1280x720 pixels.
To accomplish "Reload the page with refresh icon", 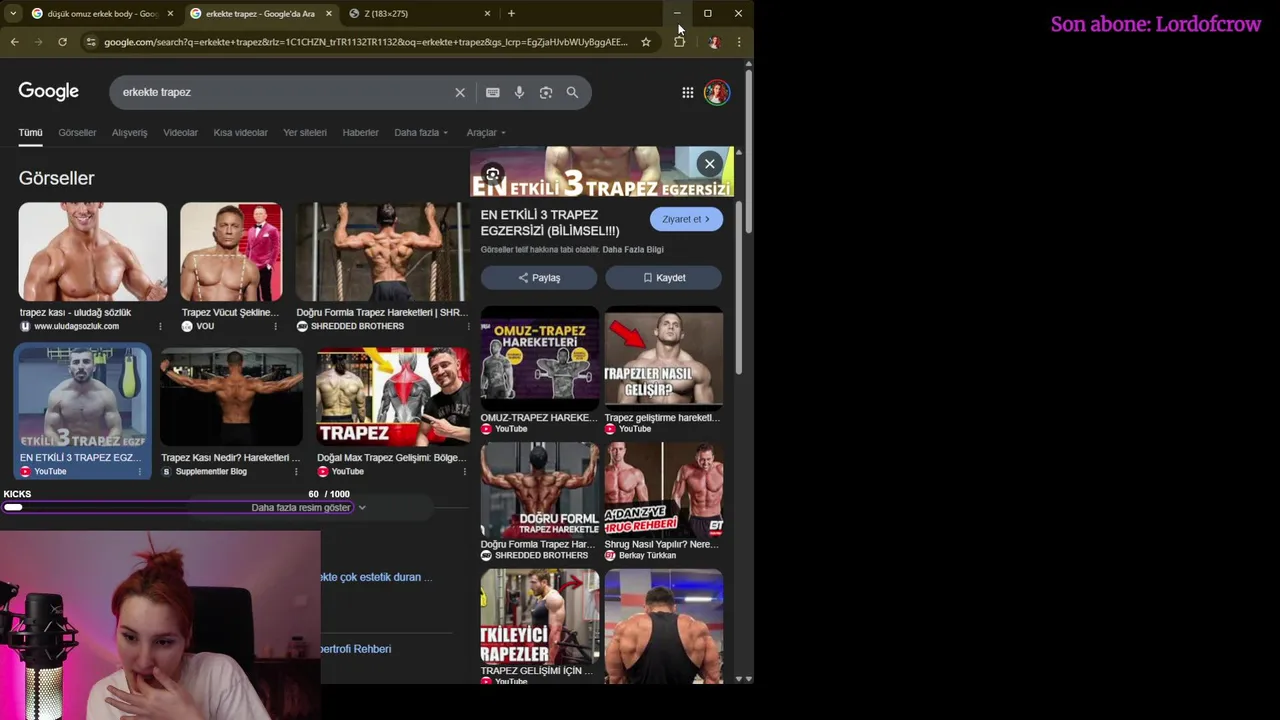I will pos(62,42).
